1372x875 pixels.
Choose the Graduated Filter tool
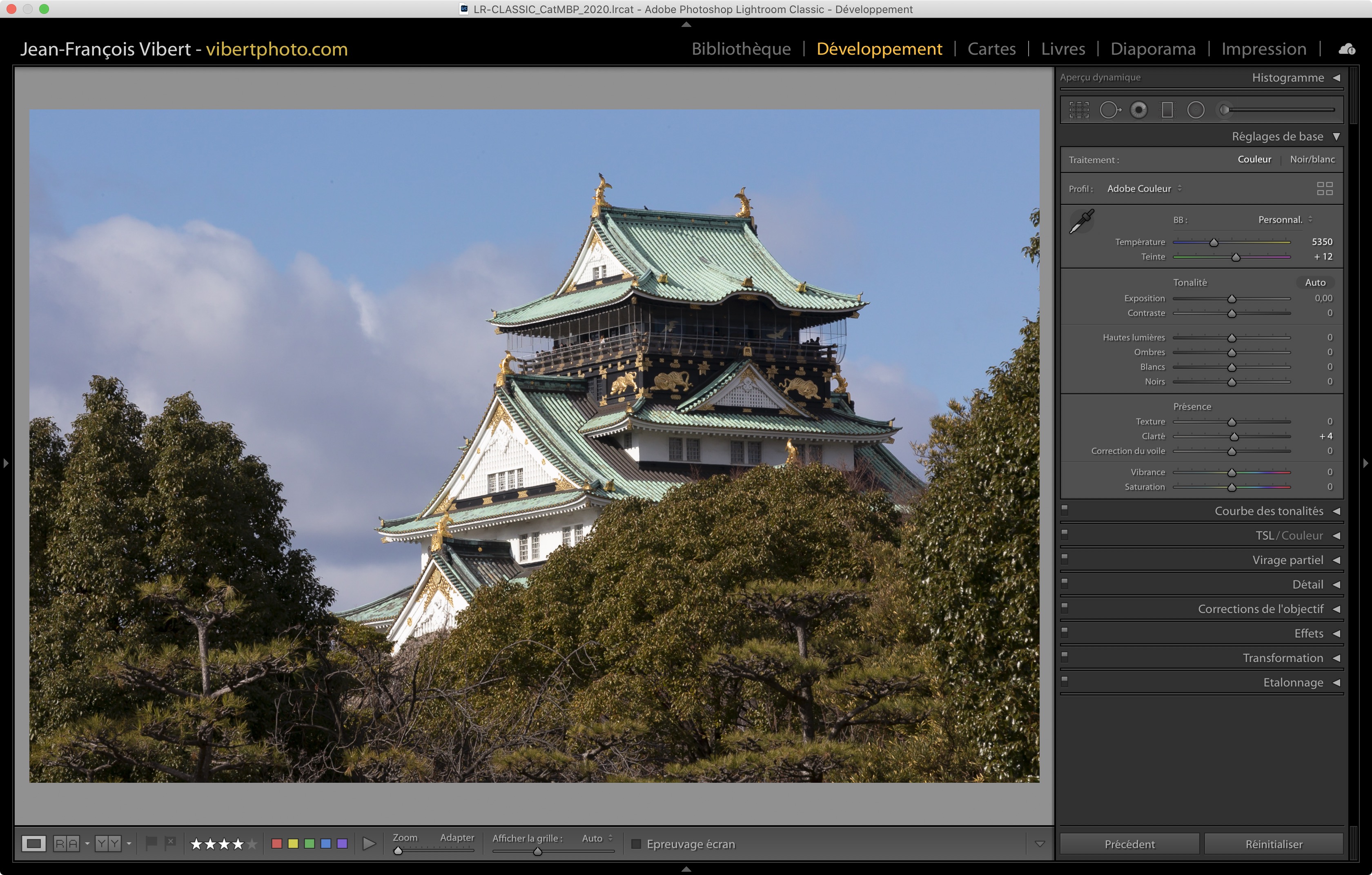pos(1167,110)
